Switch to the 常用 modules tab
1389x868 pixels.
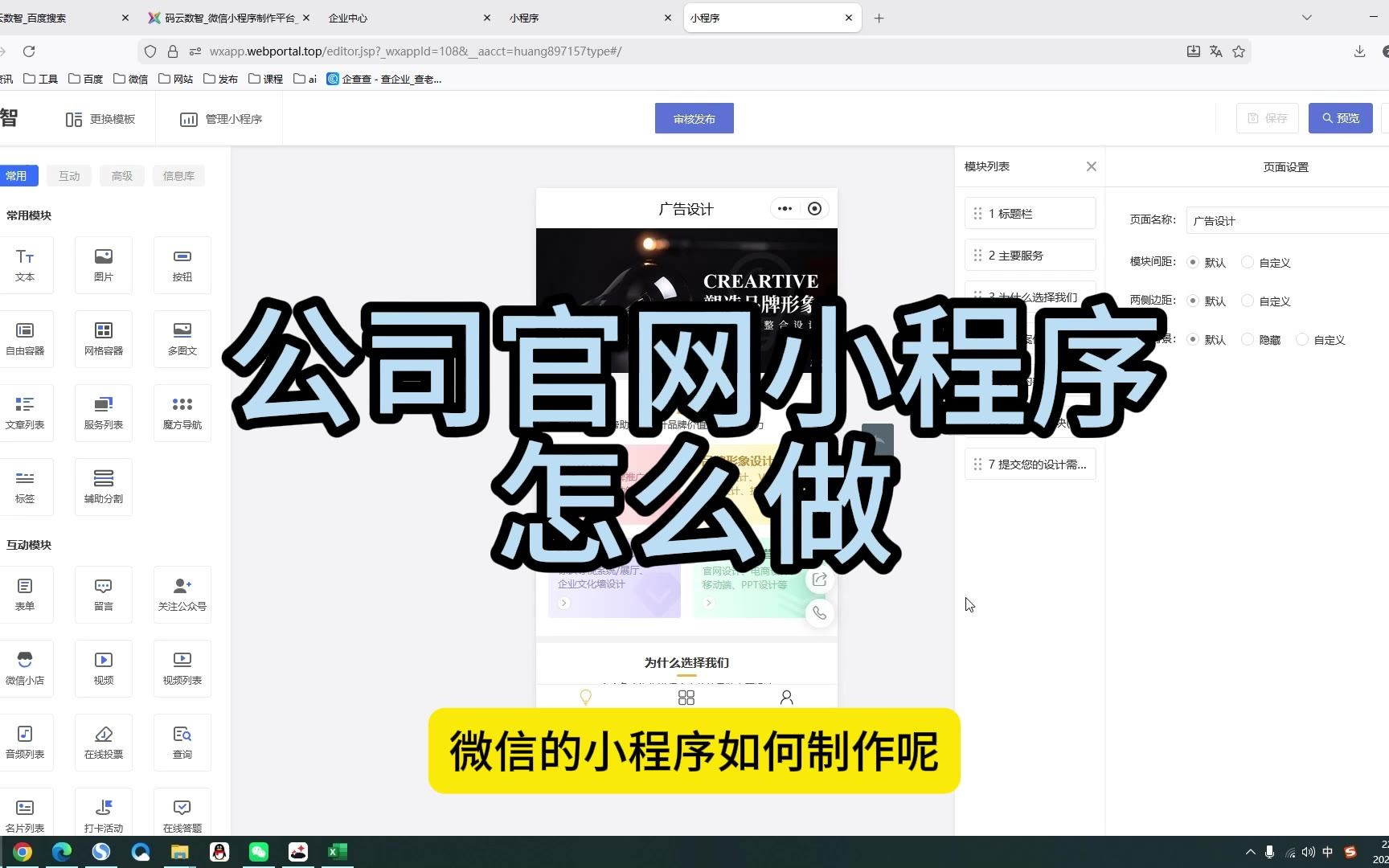[x=16, y=176]
